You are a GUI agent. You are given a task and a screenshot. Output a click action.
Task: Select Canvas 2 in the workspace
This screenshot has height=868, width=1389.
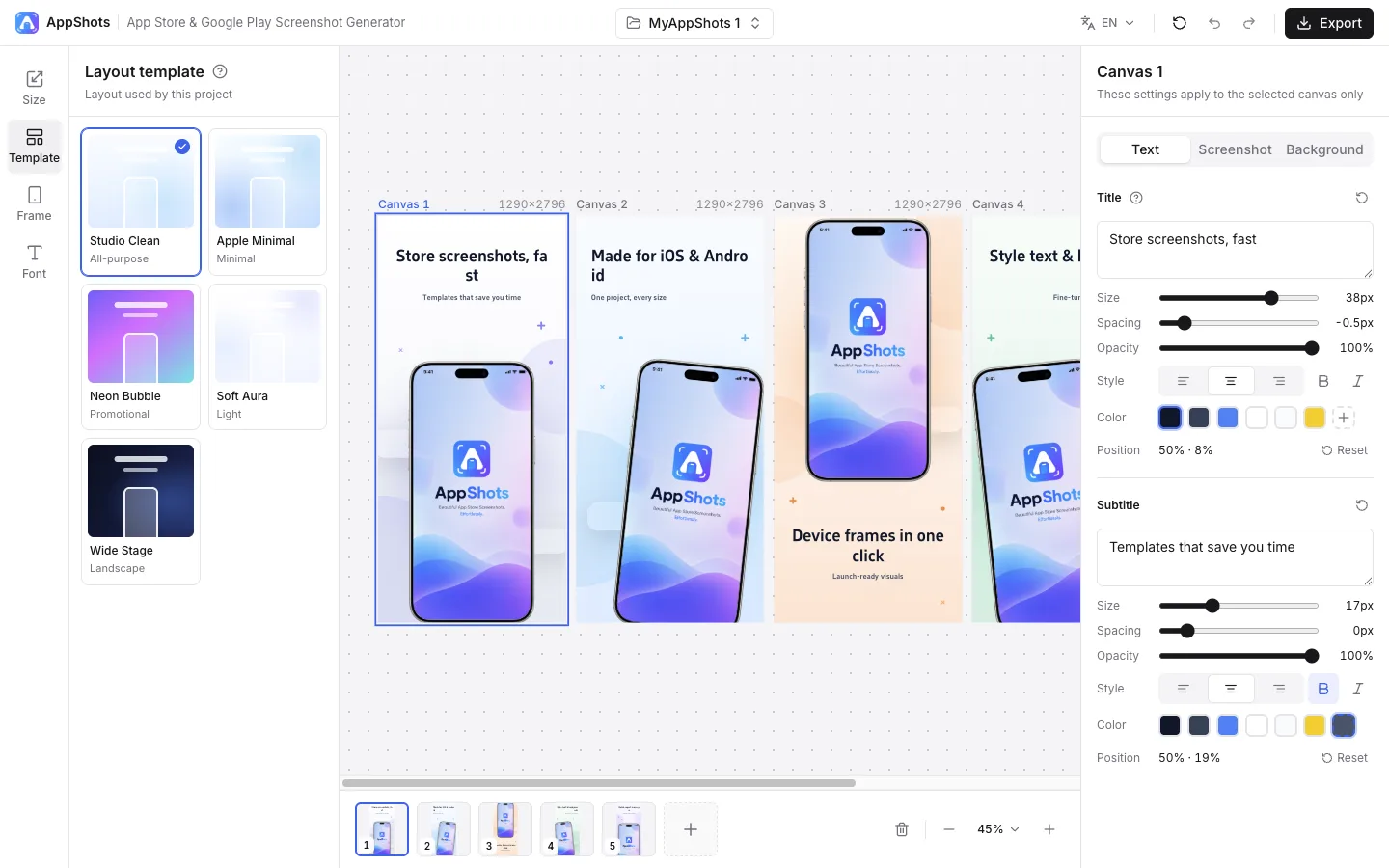670,420
